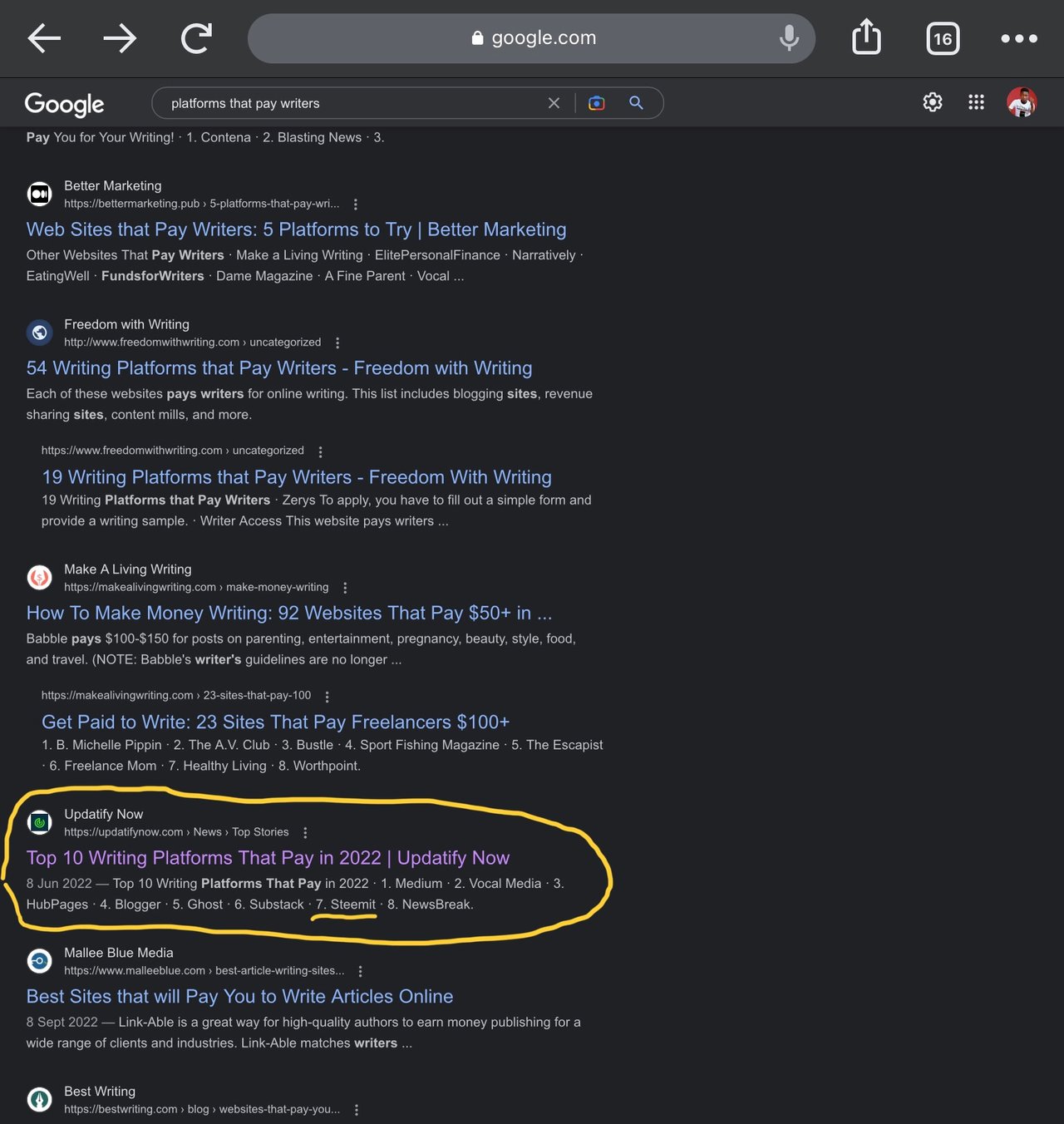Screen dimensions: 1064x1124
Task: Search by image with camera lens icon
Action: tap(596, 103)
